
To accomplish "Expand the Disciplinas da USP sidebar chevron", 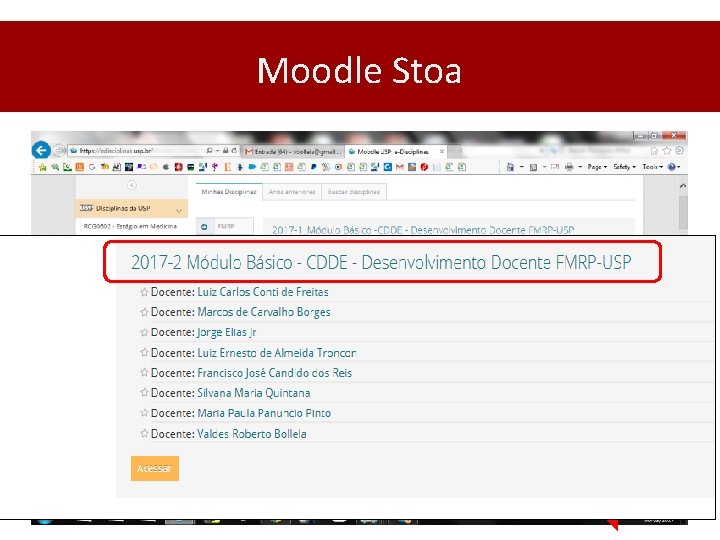I will pos(179,211).
